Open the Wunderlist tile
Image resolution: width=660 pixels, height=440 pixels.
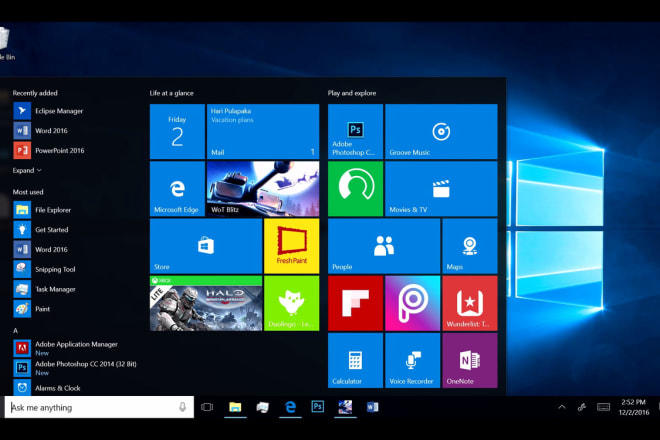click(x=470, y=303)
